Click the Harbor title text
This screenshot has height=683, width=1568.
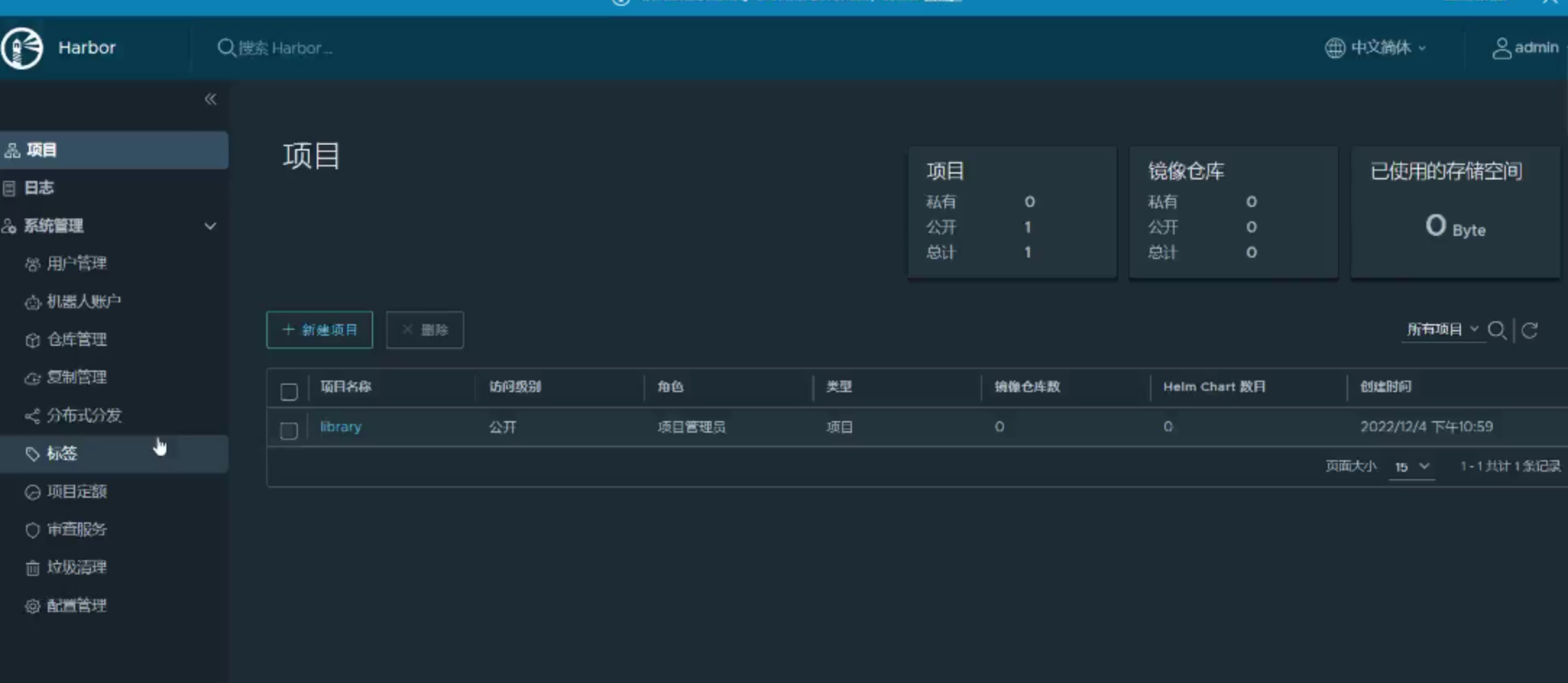(87, 48)
